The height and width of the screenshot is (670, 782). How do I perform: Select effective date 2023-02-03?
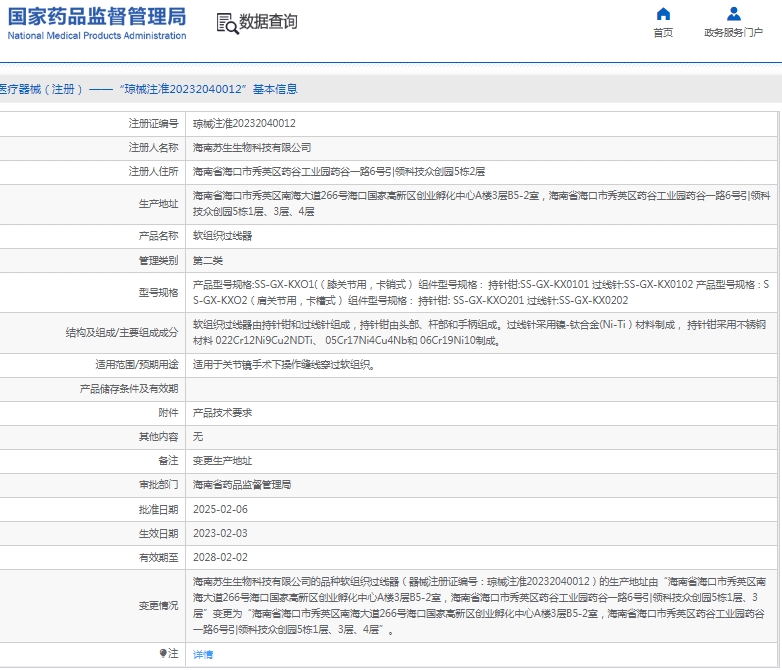point(220,533)
